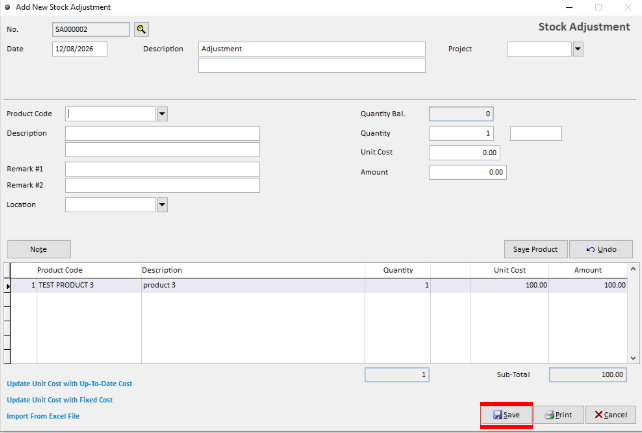This screenshot has width=642, height=433.
Task: Click the Amount column header
Action: 588,270
